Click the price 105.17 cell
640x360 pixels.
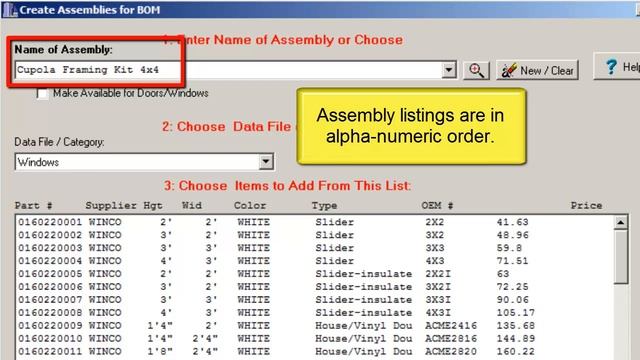click(516, 313)
